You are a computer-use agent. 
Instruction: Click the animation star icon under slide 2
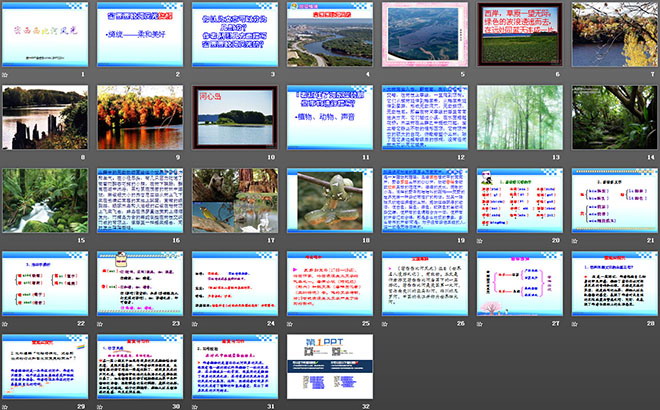101,75
